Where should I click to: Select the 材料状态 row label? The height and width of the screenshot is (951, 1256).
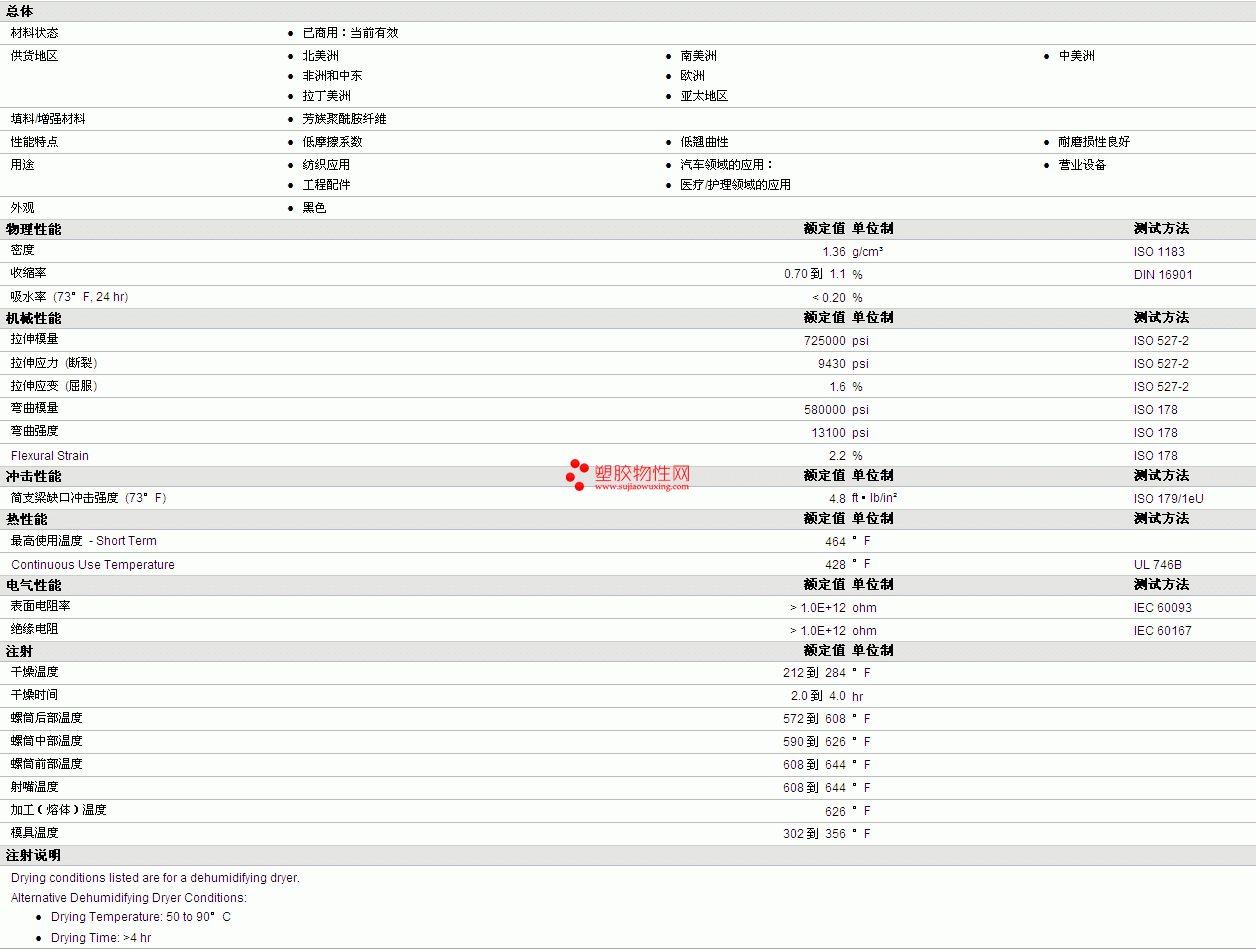coord(35,33)
